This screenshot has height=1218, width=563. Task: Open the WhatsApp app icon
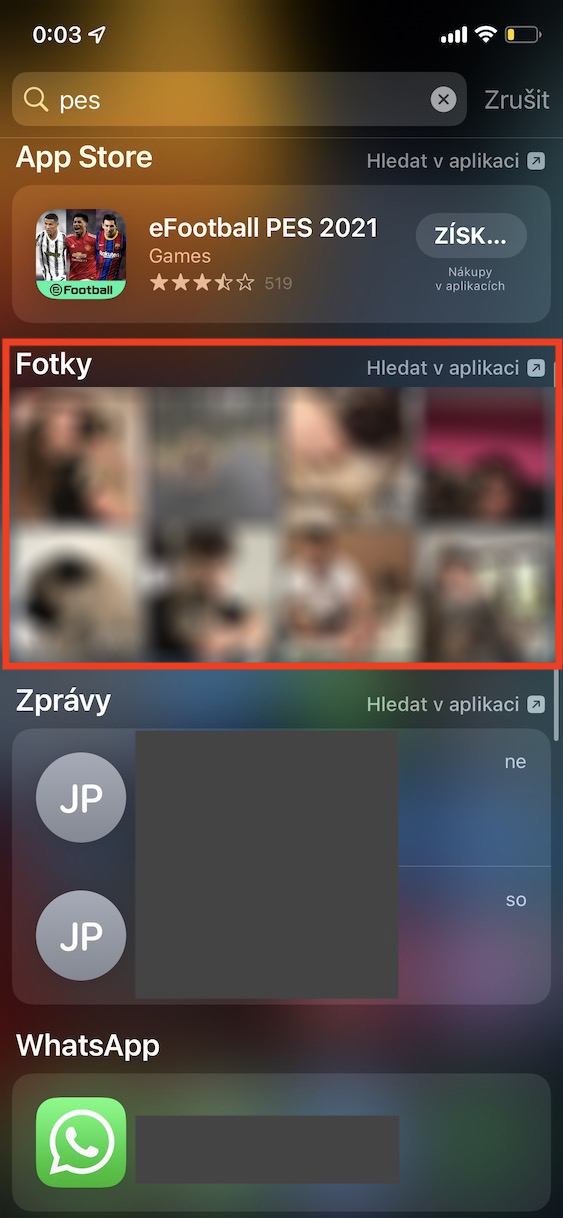point(81,1142)
